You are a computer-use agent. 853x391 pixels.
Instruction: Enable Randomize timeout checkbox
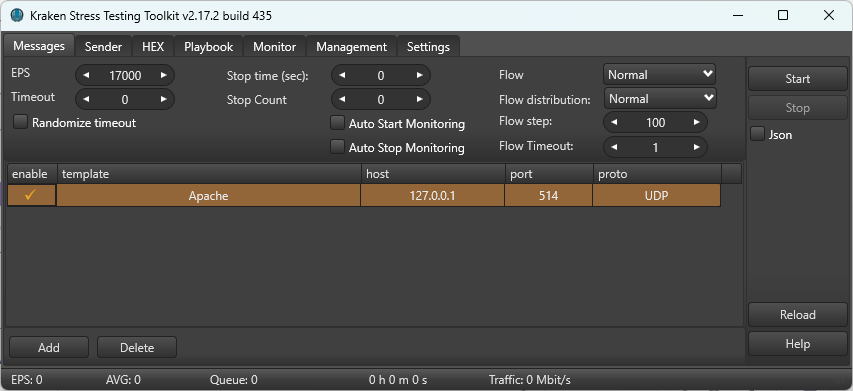pyautogui.click(x=20, y=122)
